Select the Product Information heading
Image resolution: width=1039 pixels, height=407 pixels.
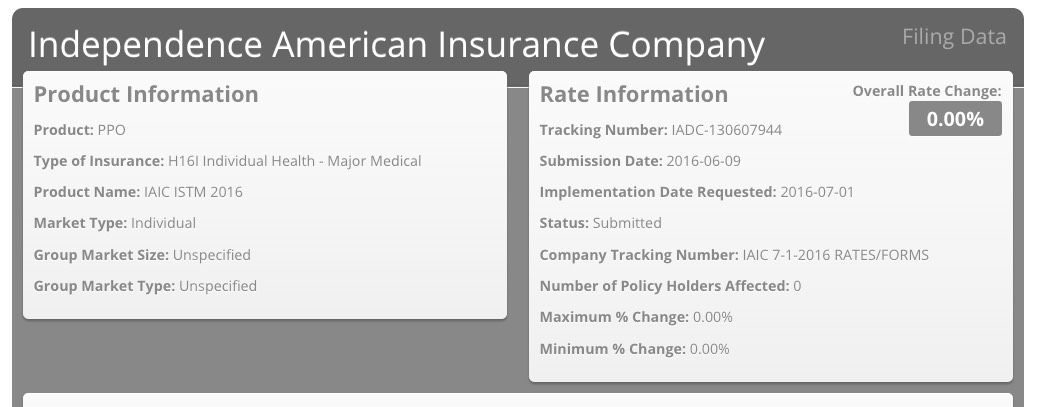[146, 95]
